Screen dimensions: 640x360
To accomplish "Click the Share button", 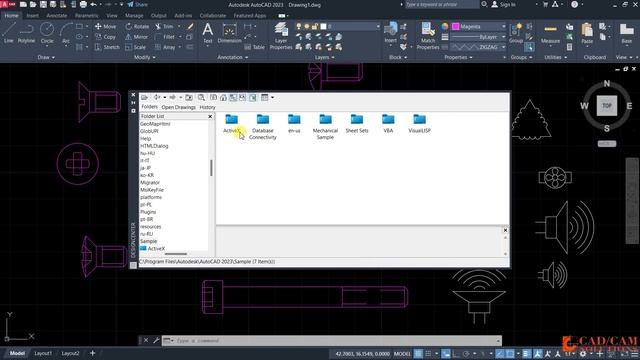I will click(138, 4).
